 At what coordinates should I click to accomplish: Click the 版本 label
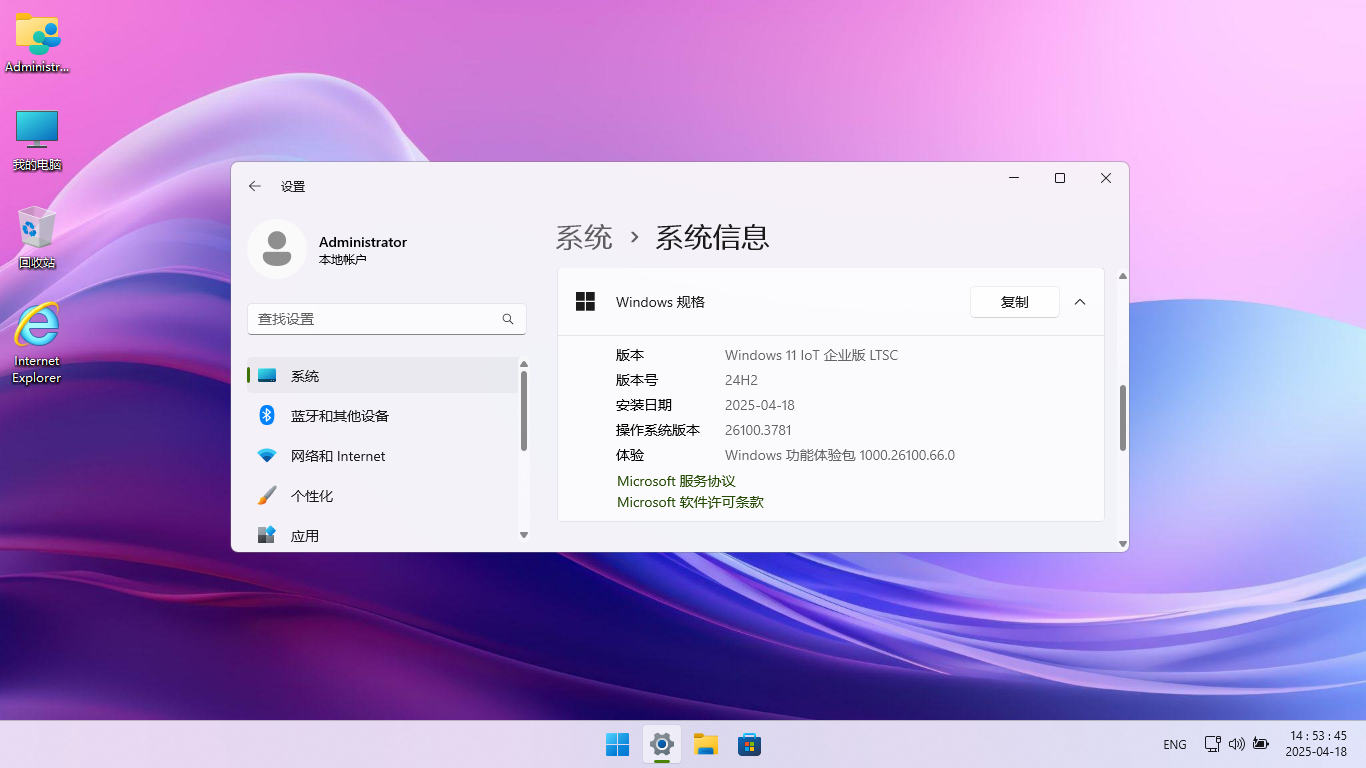630,355
